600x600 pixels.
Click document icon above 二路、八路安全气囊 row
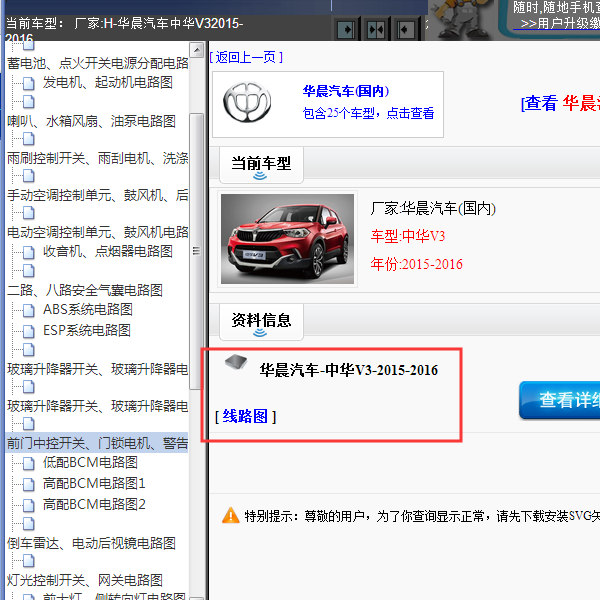coord(29,271)
